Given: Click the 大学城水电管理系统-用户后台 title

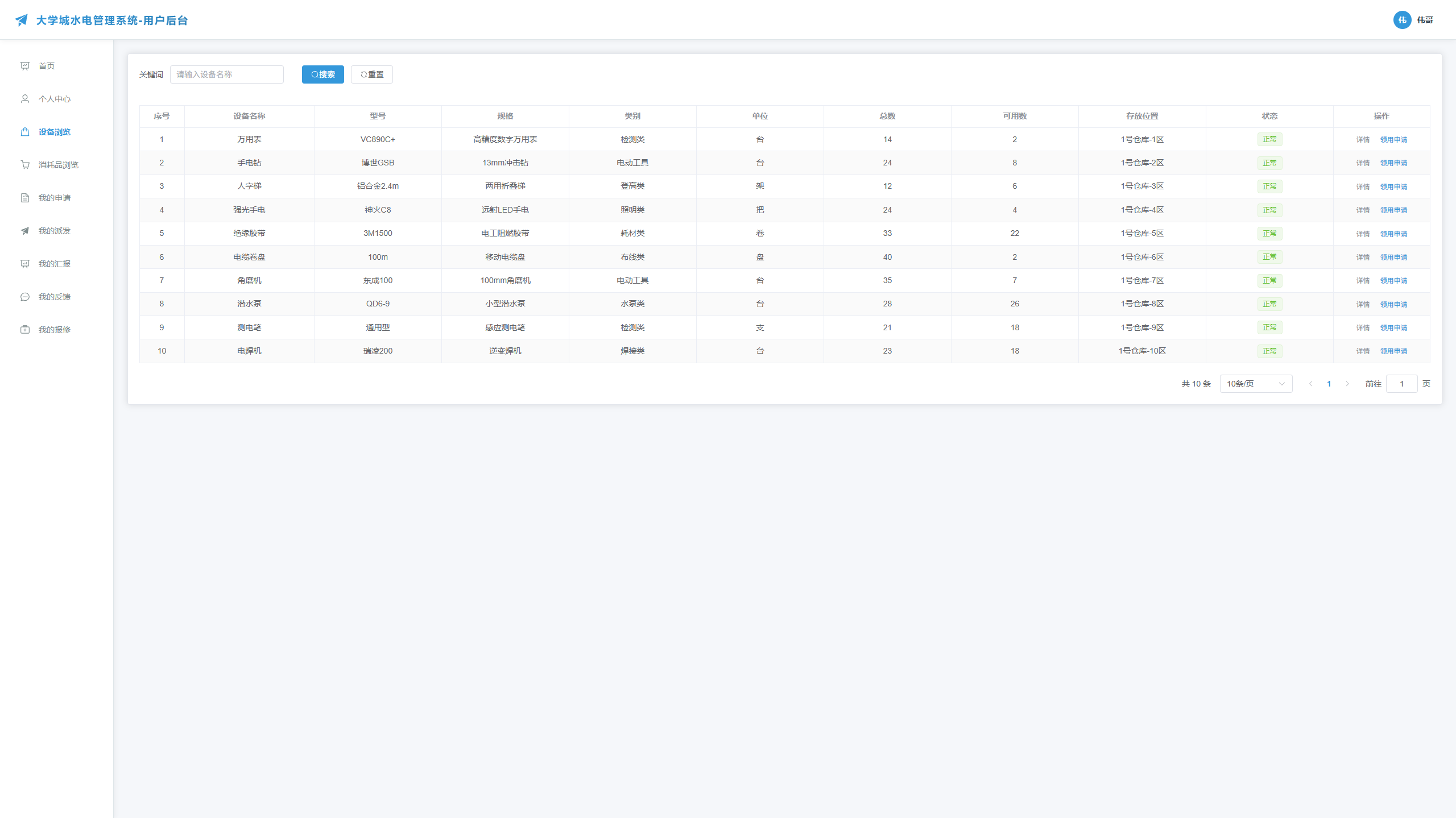Looking at the screenshot, I should click(x=112, y=20).
